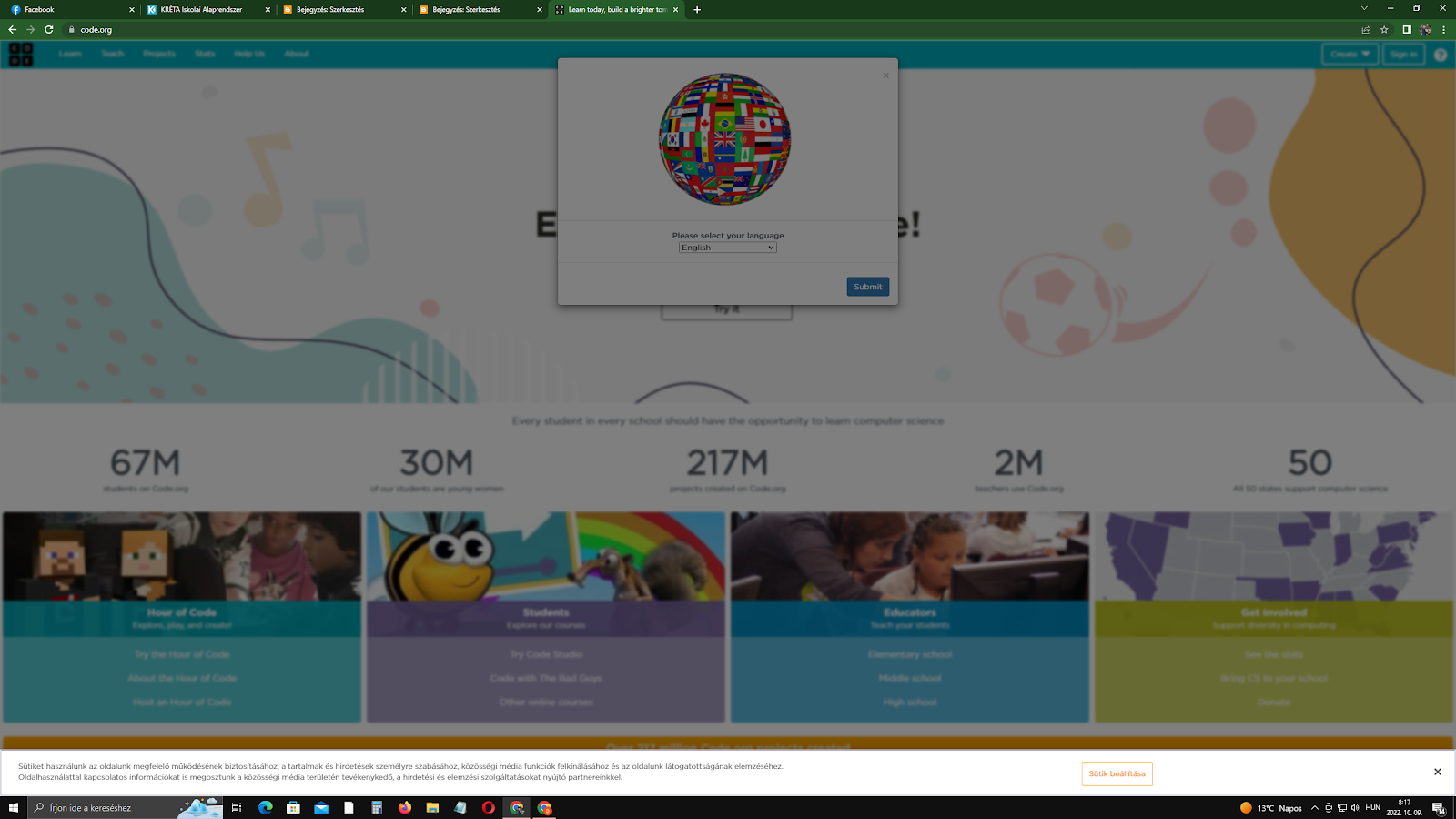Open the network icon in the system tray

[x=1341, y=807]
